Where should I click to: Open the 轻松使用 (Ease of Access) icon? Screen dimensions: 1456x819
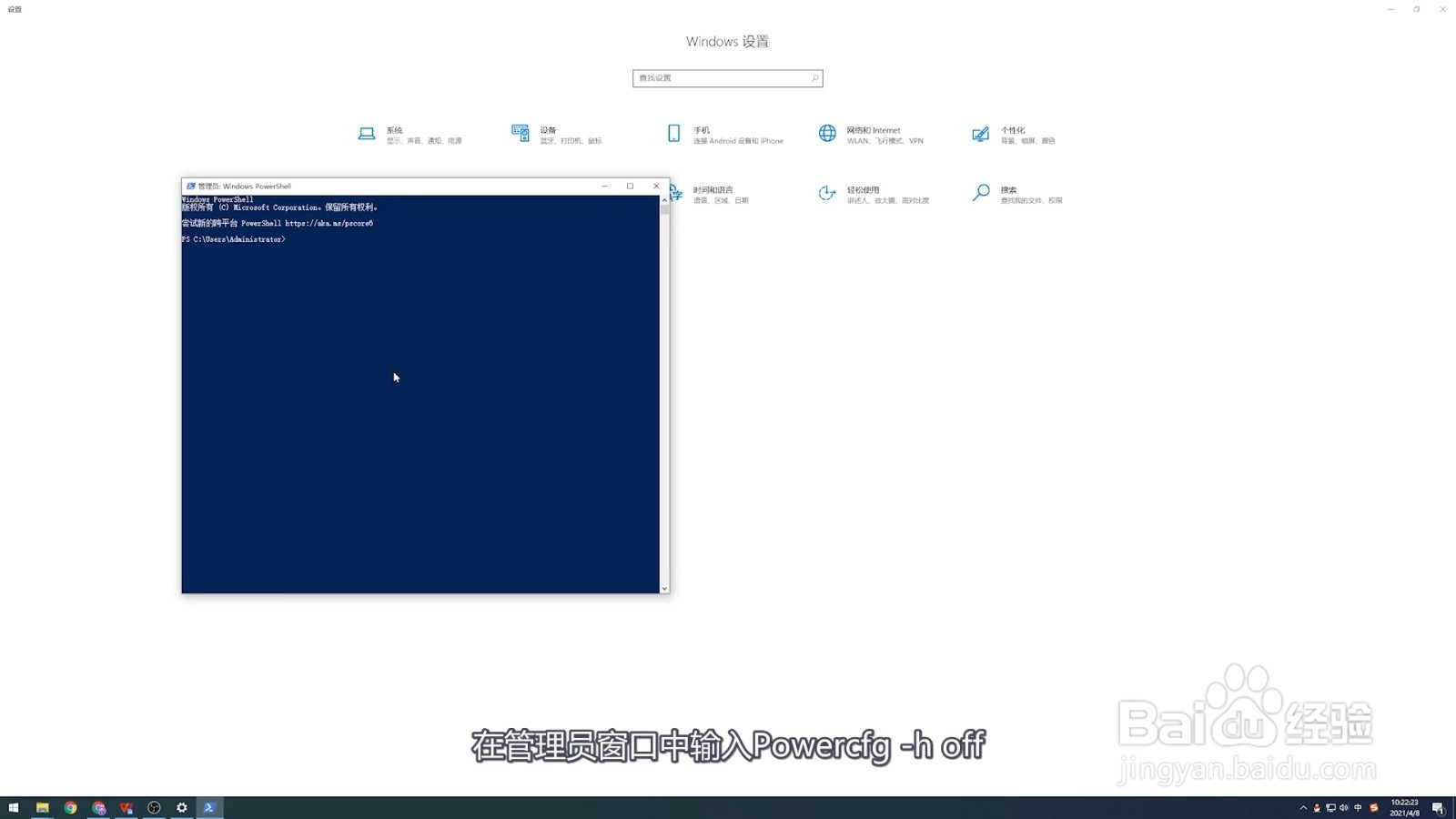coord(827,193)
